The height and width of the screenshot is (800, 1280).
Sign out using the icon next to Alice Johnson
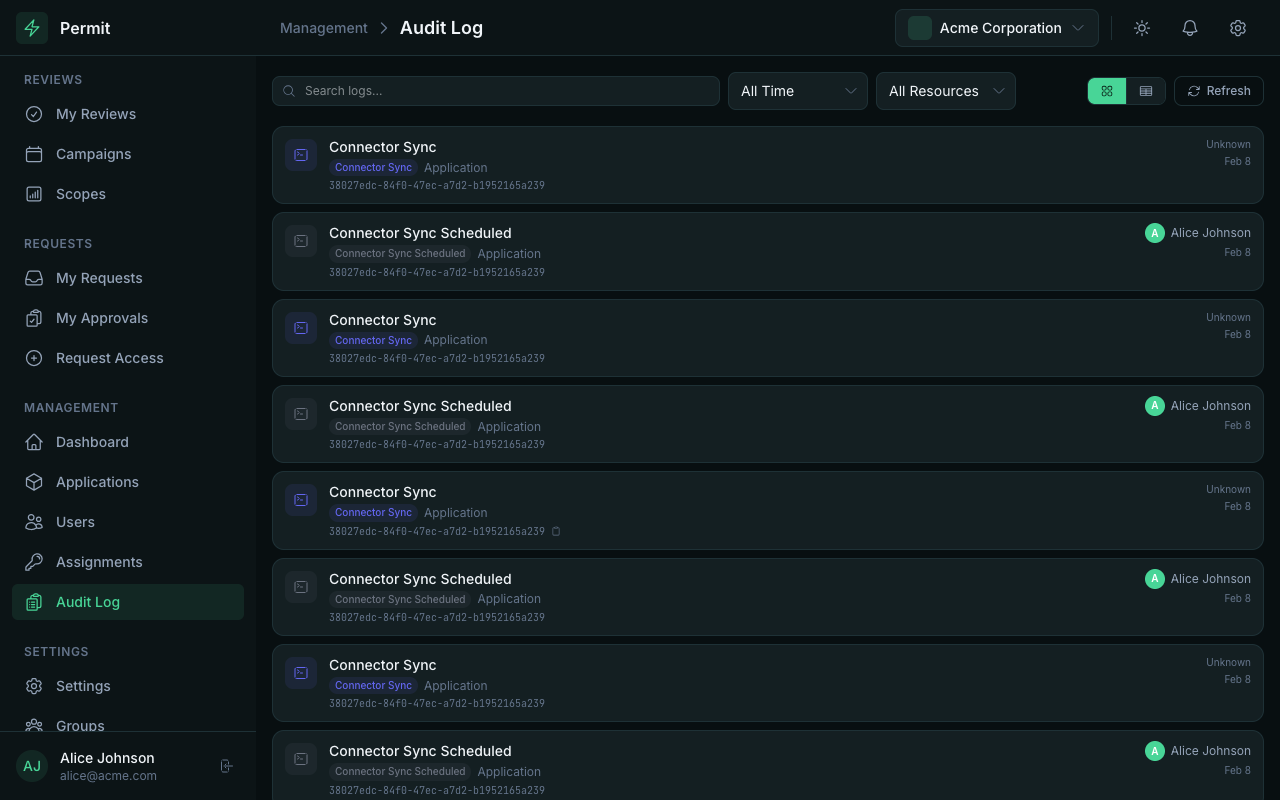(226, 765)
